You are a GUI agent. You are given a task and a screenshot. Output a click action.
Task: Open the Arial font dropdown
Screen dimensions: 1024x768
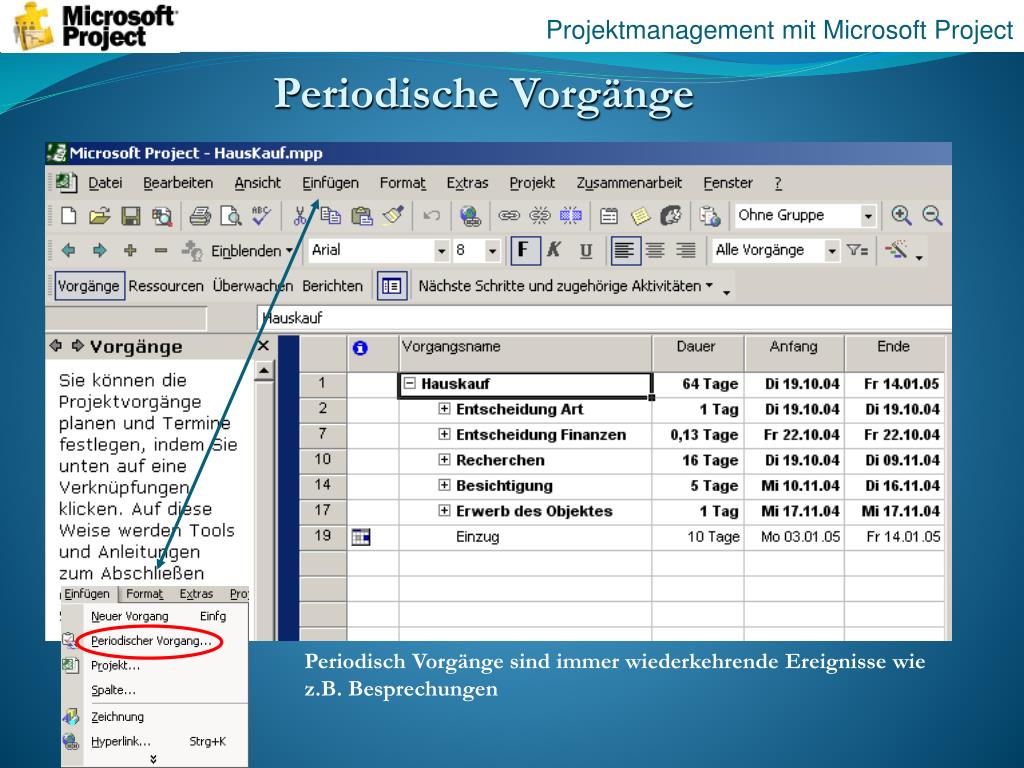441,251
